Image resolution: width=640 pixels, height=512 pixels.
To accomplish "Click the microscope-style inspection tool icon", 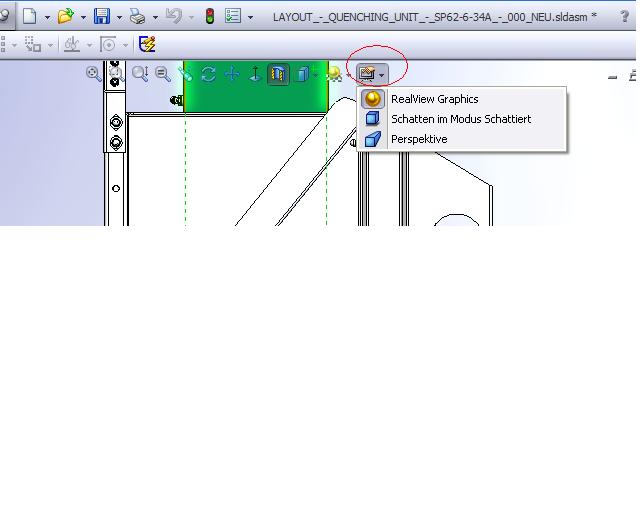I will point(72,44).
